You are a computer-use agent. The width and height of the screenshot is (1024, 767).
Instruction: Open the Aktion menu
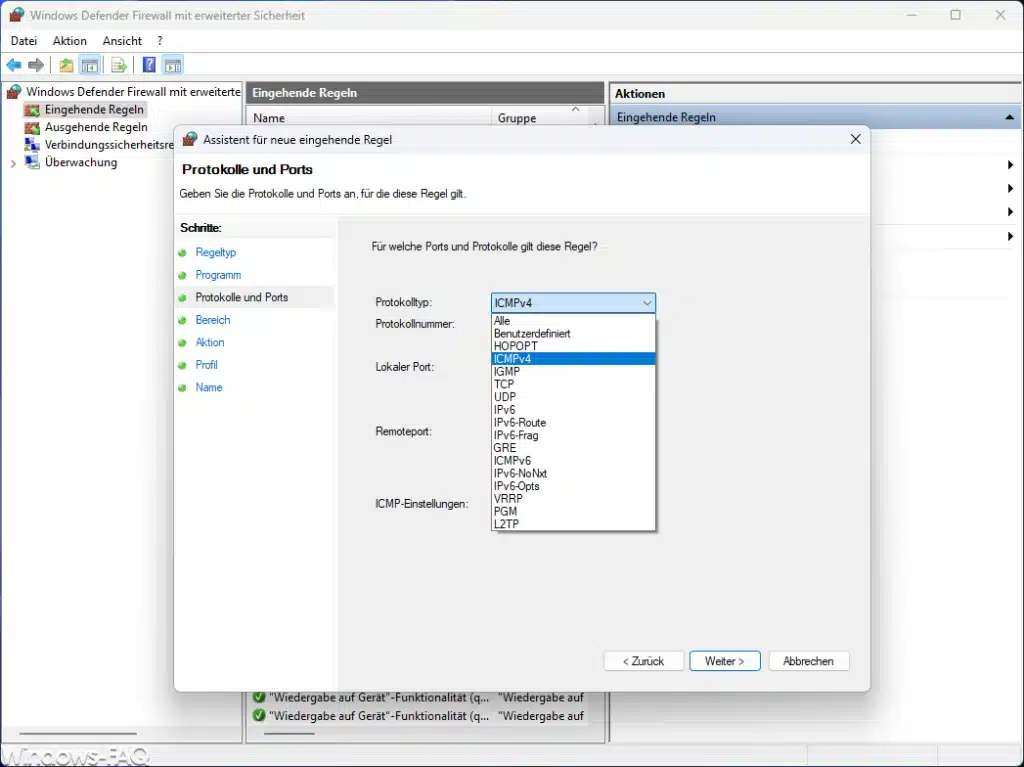(69, 41)
